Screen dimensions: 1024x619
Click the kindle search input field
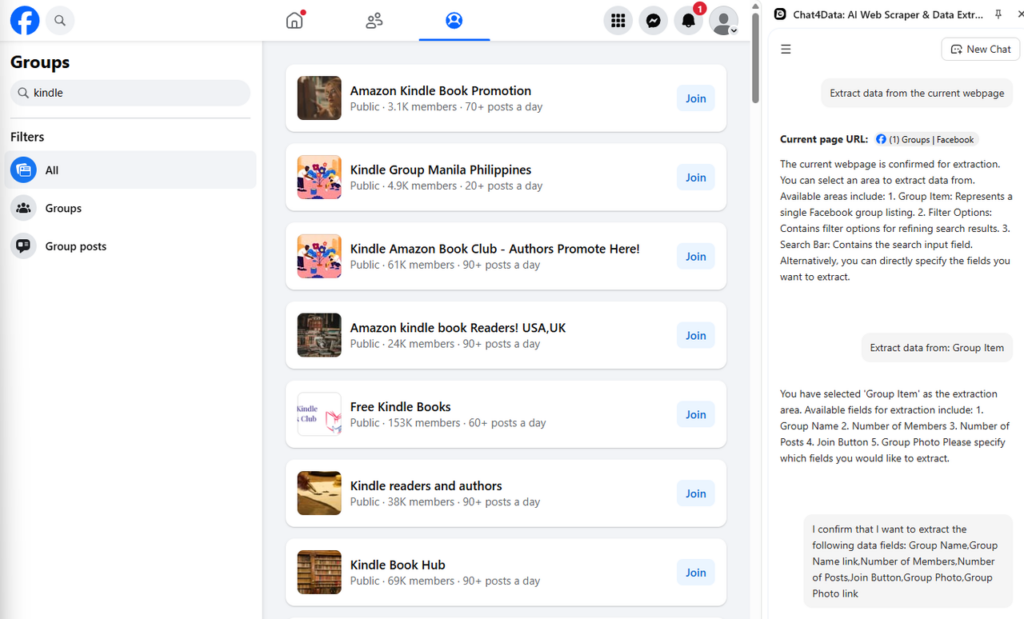(130, 92)
